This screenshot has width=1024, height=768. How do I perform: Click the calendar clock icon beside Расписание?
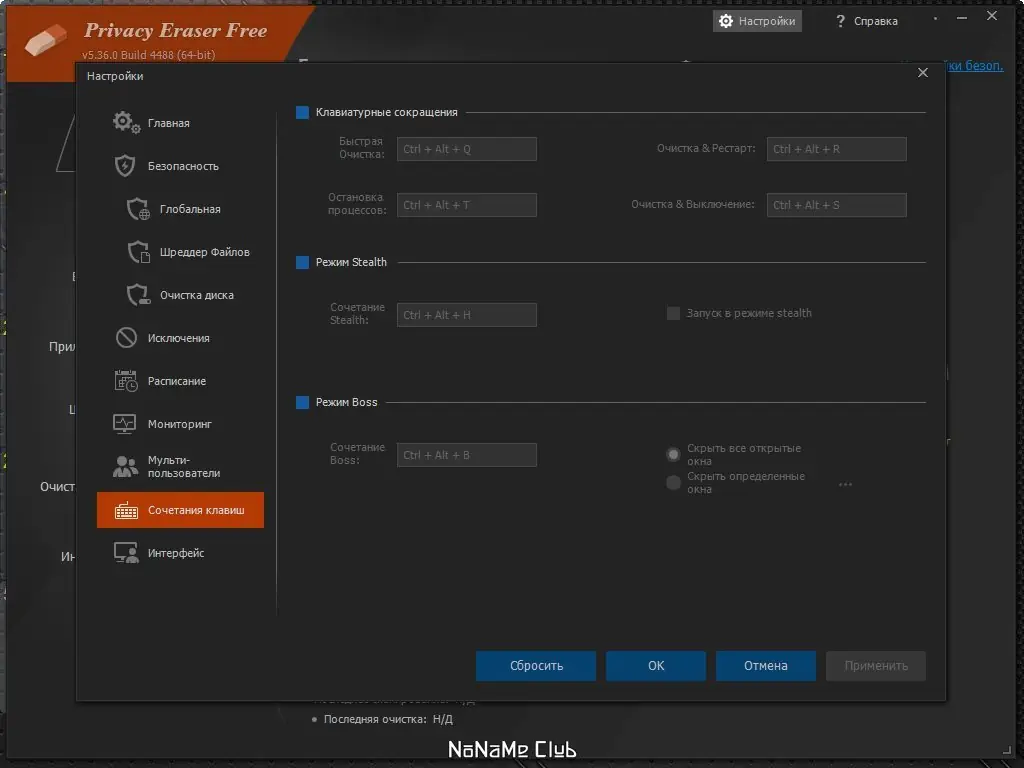(x=126, y=381)
